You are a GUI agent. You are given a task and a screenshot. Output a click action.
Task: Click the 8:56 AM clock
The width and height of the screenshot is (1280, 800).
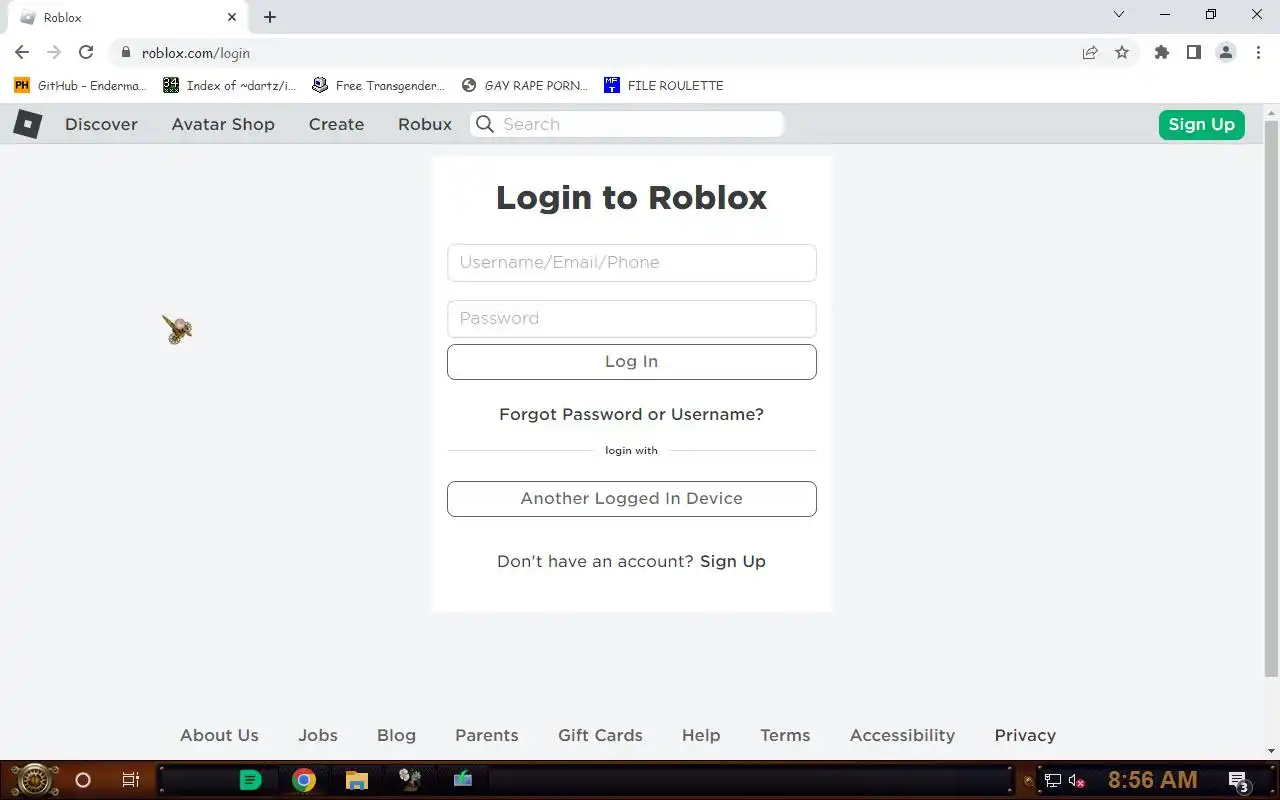click(x=1152, y=780)
